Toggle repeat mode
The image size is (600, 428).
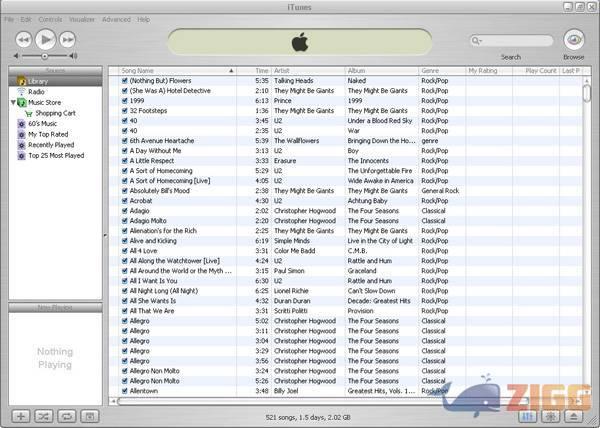(67, 417)
